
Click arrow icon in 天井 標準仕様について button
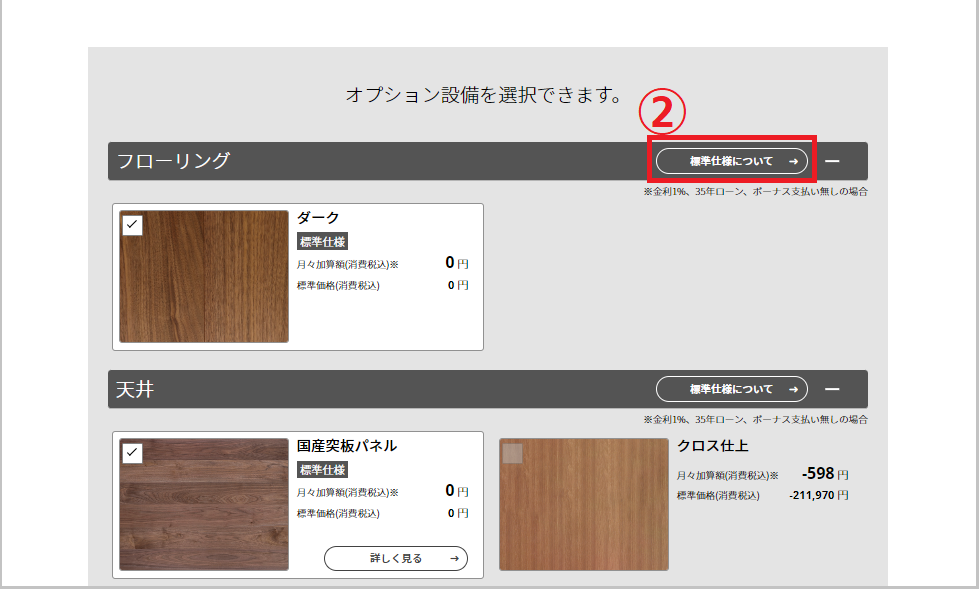792,390
